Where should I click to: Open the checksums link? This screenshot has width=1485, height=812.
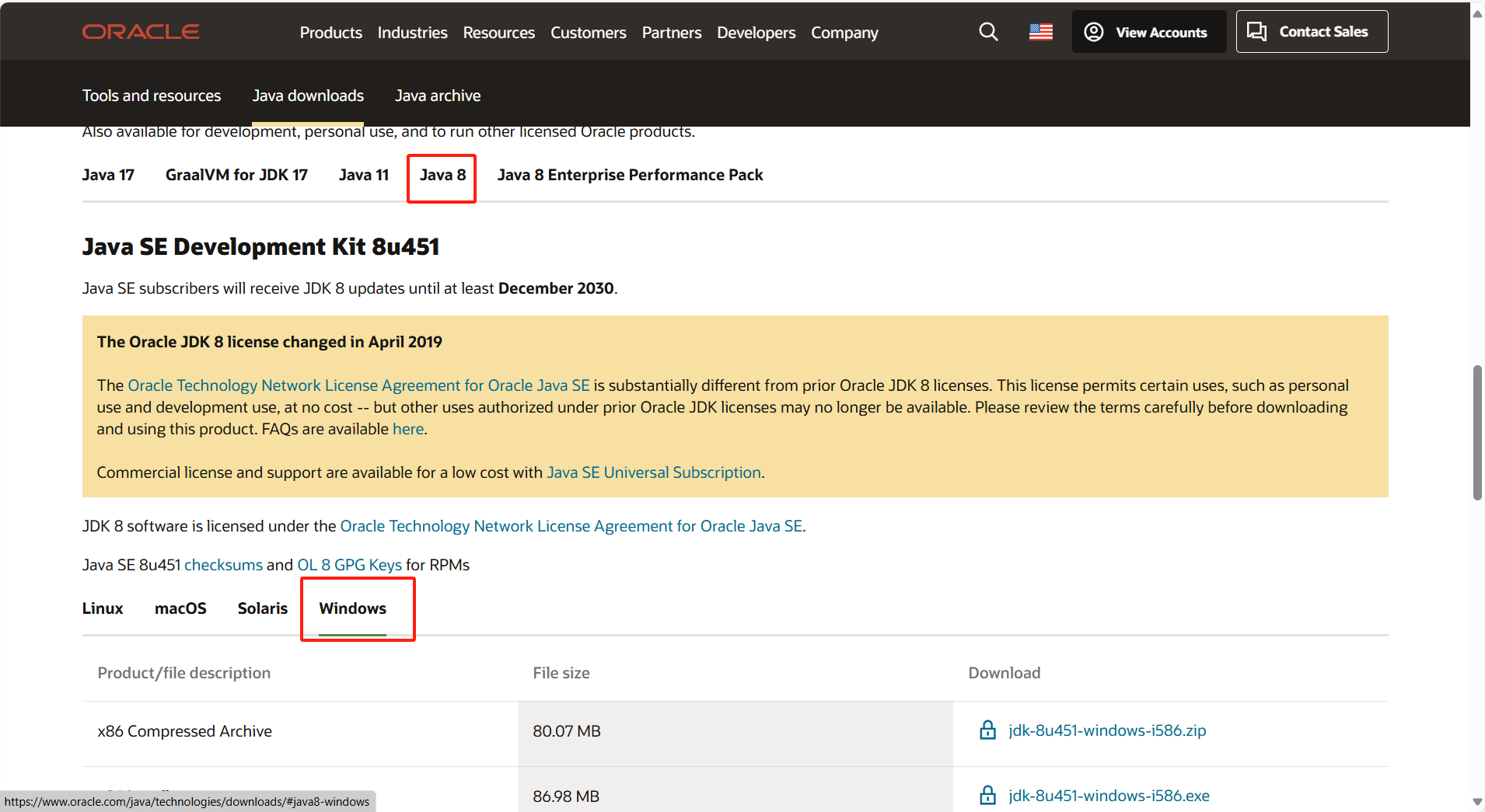[x=224, y=565]
